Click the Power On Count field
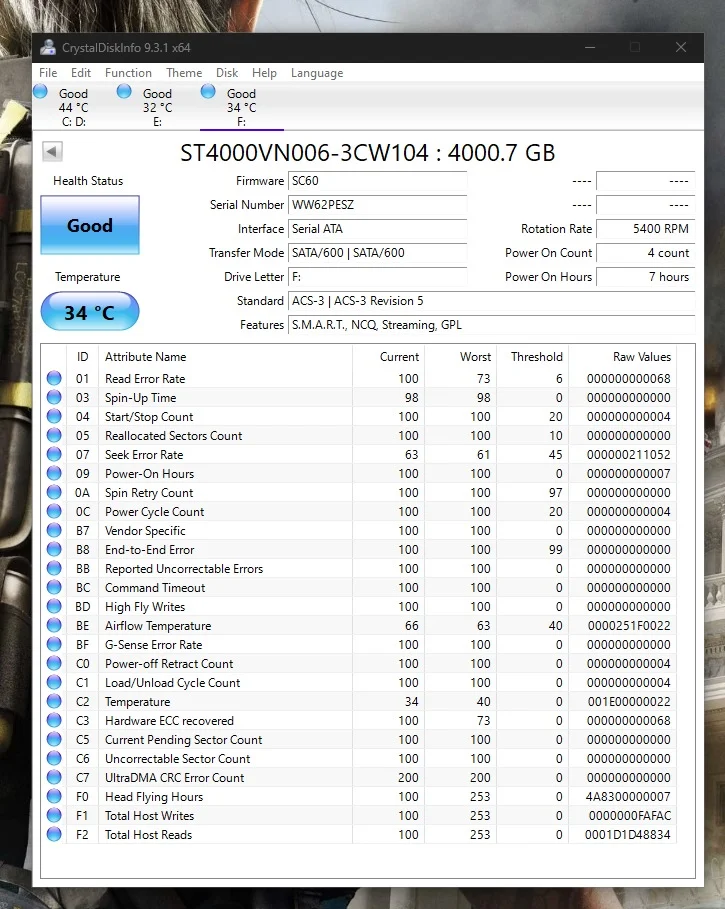The height and width of the screenshot is (909, 725). pyautogui.click(x=645, y=253)
